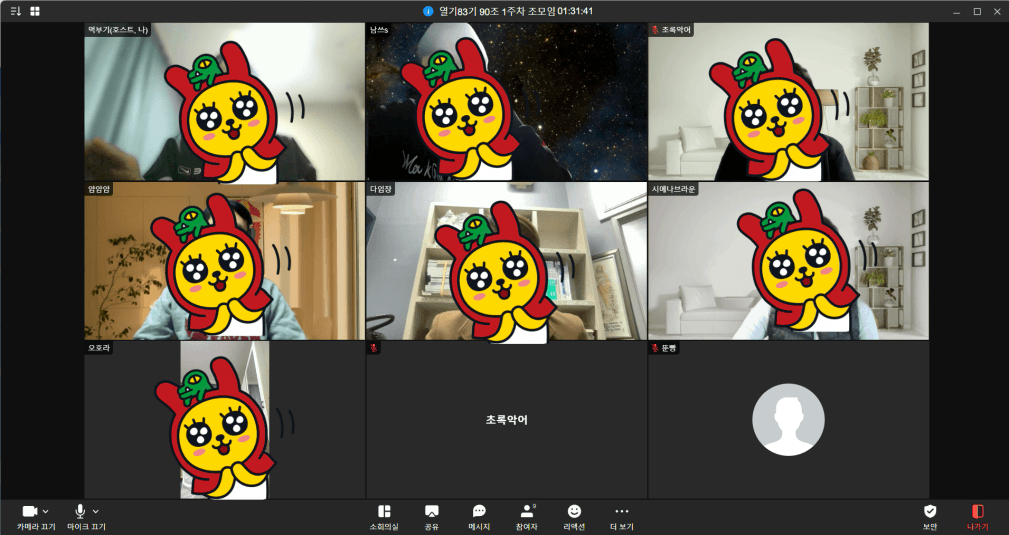Image resolution: width=1009 pixels, height=535 pixels.
Task: Expand the camera options arrow
Action: coord(46,511)
